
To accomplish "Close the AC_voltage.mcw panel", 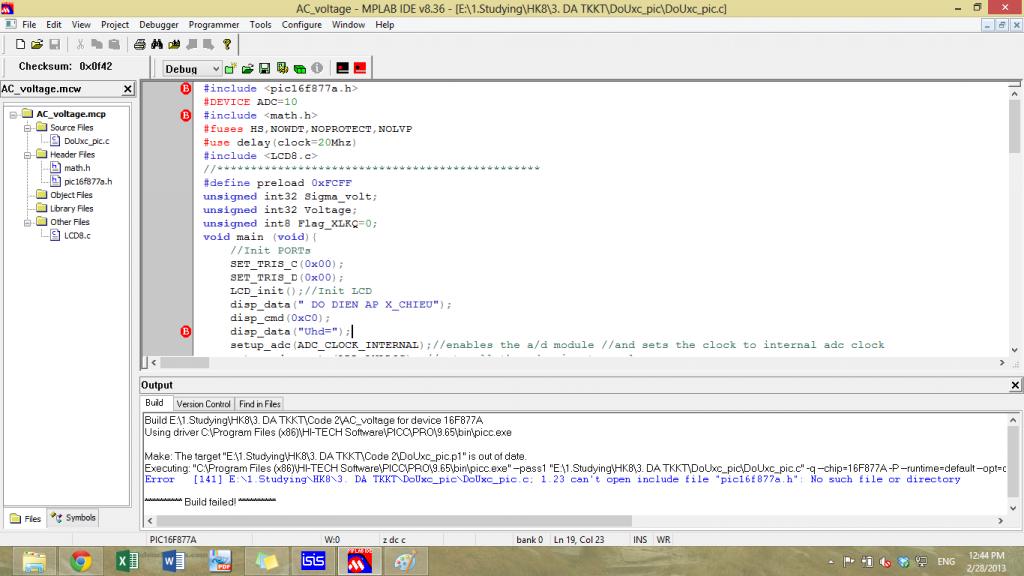I will 127,89.
